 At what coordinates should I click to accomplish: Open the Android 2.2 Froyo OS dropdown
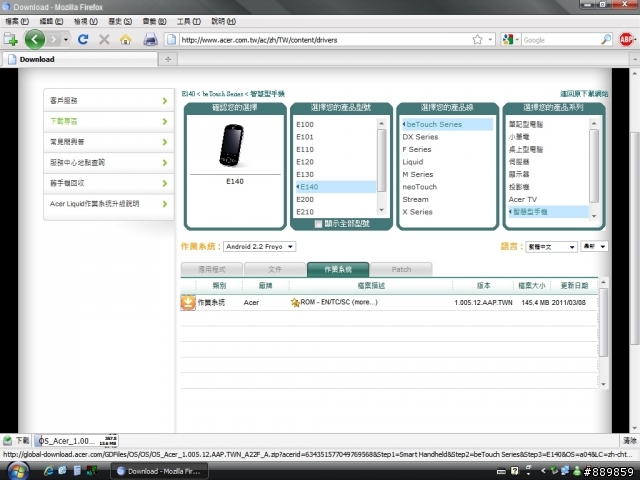259,247
